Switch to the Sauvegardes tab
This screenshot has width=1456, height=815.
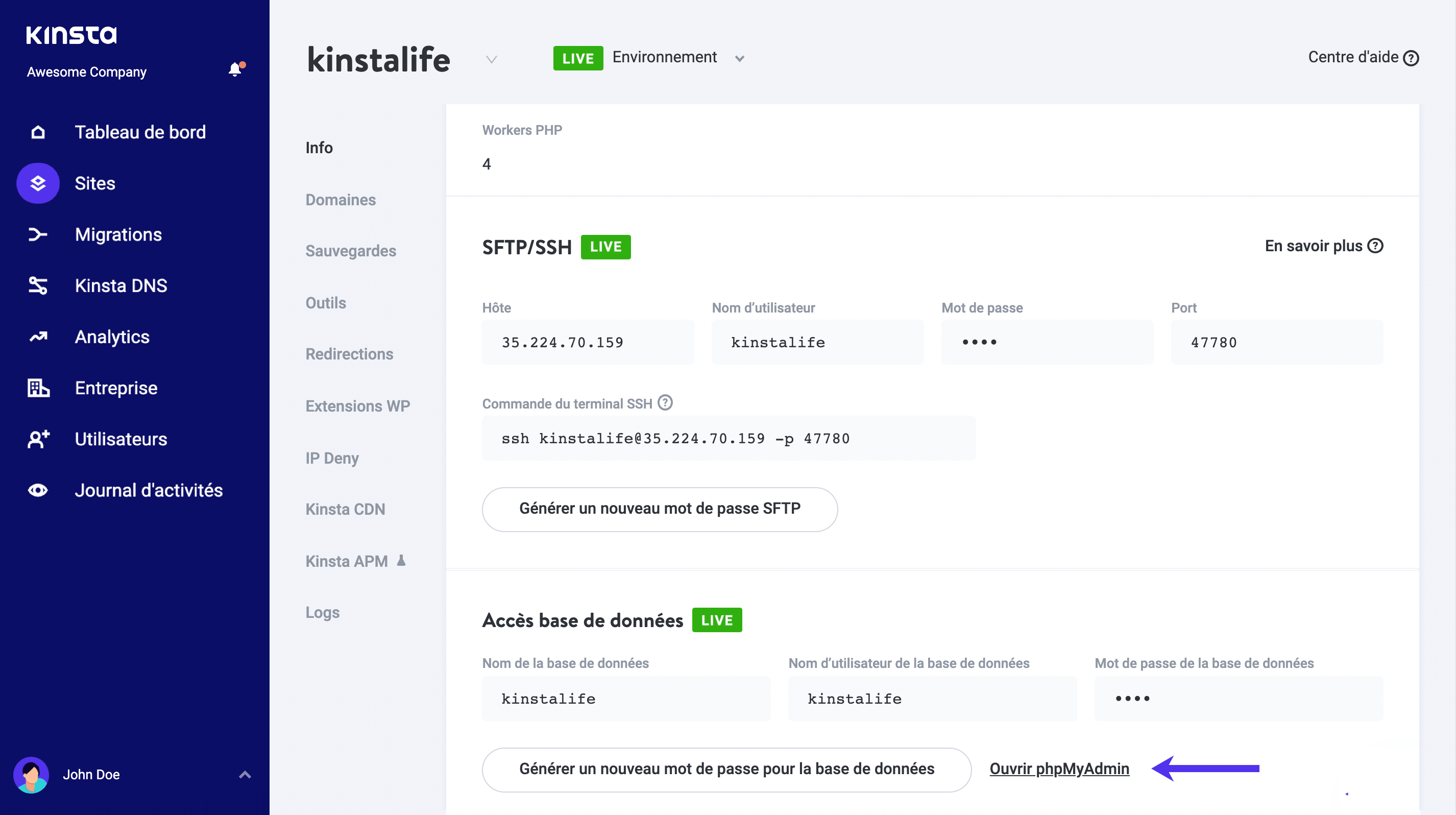[350, 251]
